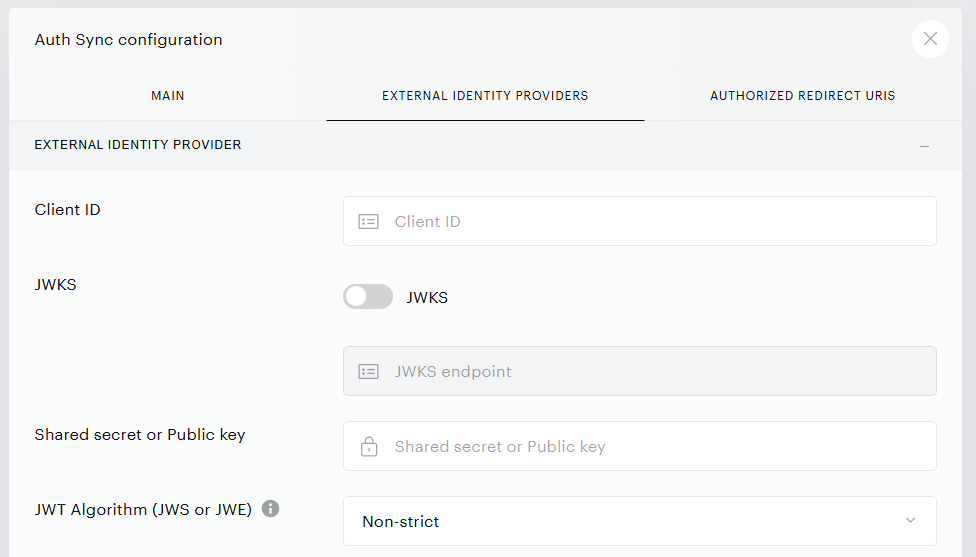
Task: Open the Non-strict JWT Algorithm dropdown
Action: tap(639, 521)
